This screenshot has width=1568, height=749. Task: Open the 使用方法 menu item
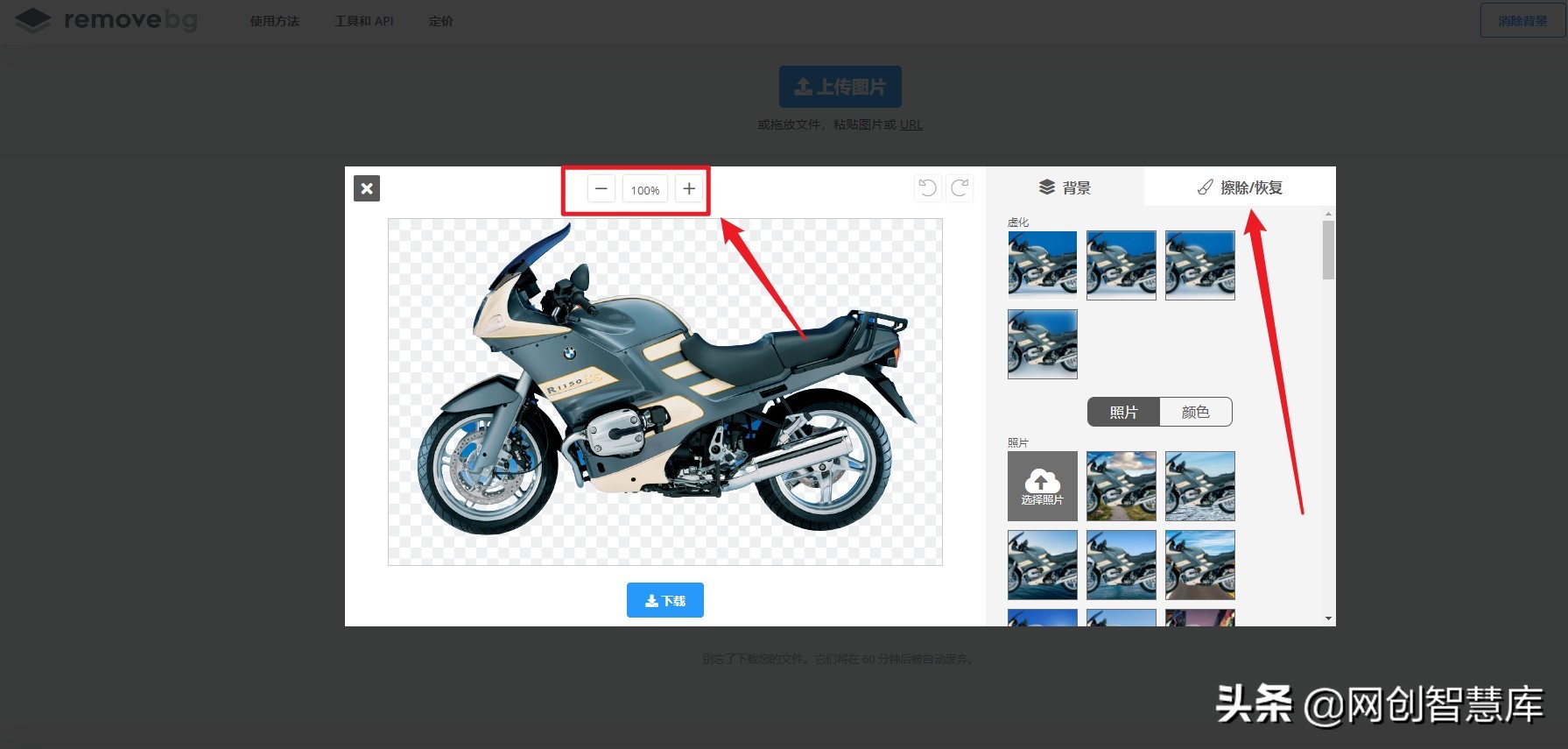point(275,21)
